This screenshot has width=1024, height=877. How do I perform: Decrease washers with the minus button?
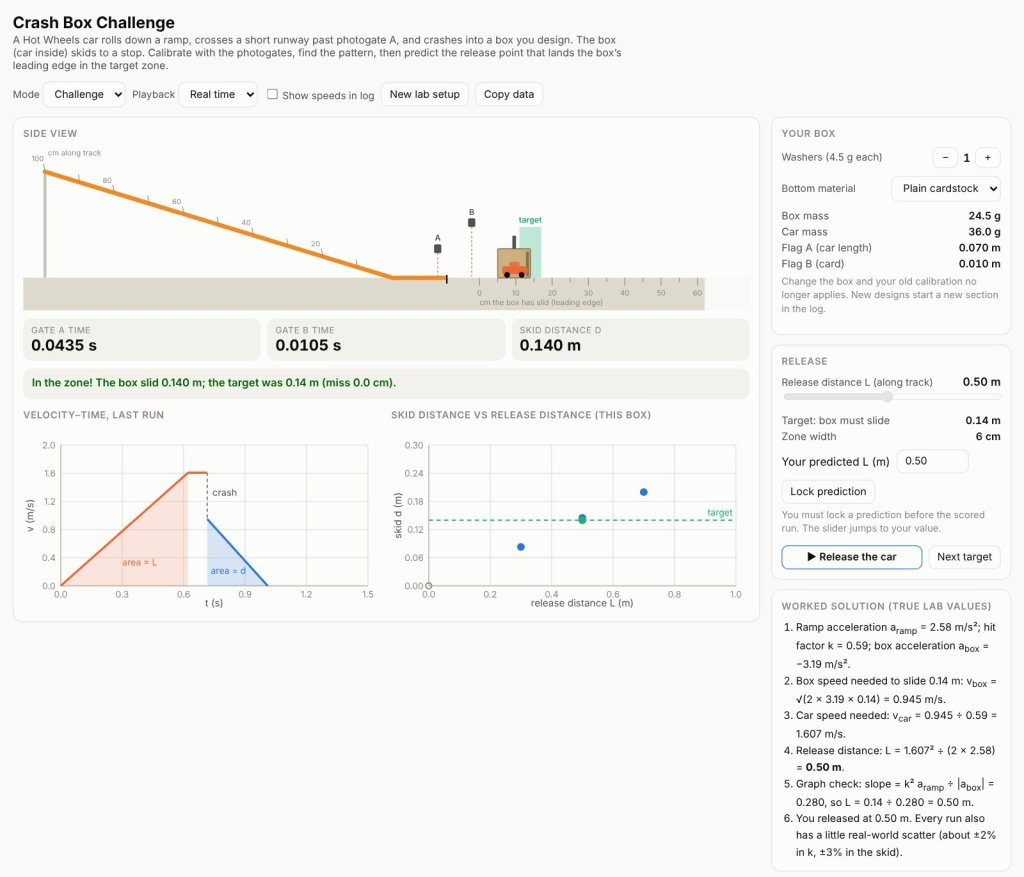(x=945, y=157)
